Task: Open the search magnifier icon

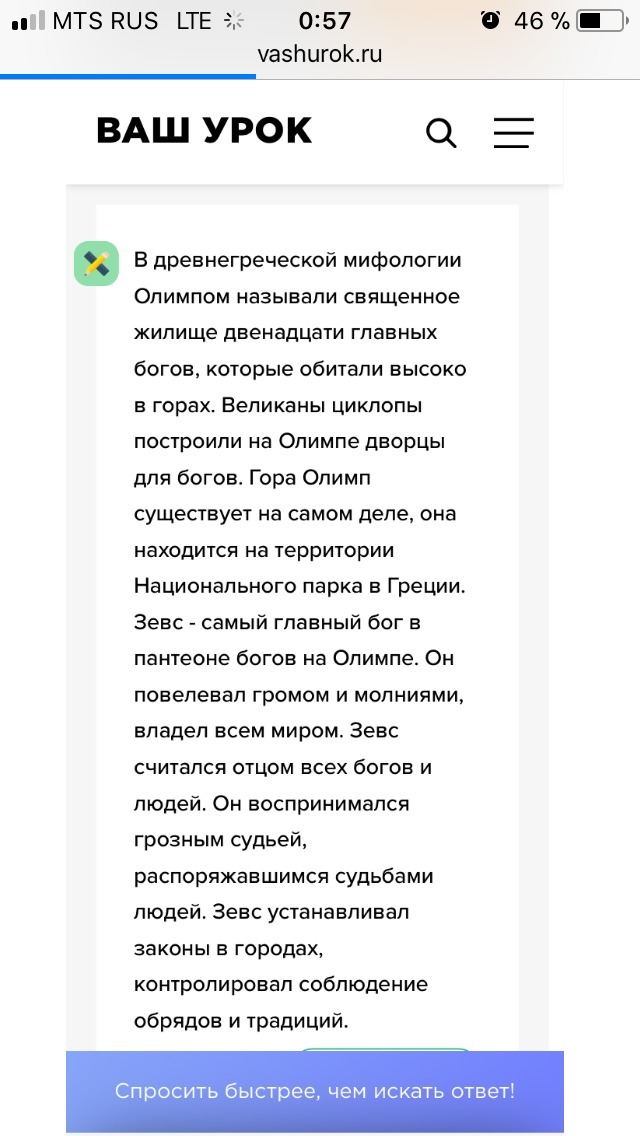Action: [441, 133]
